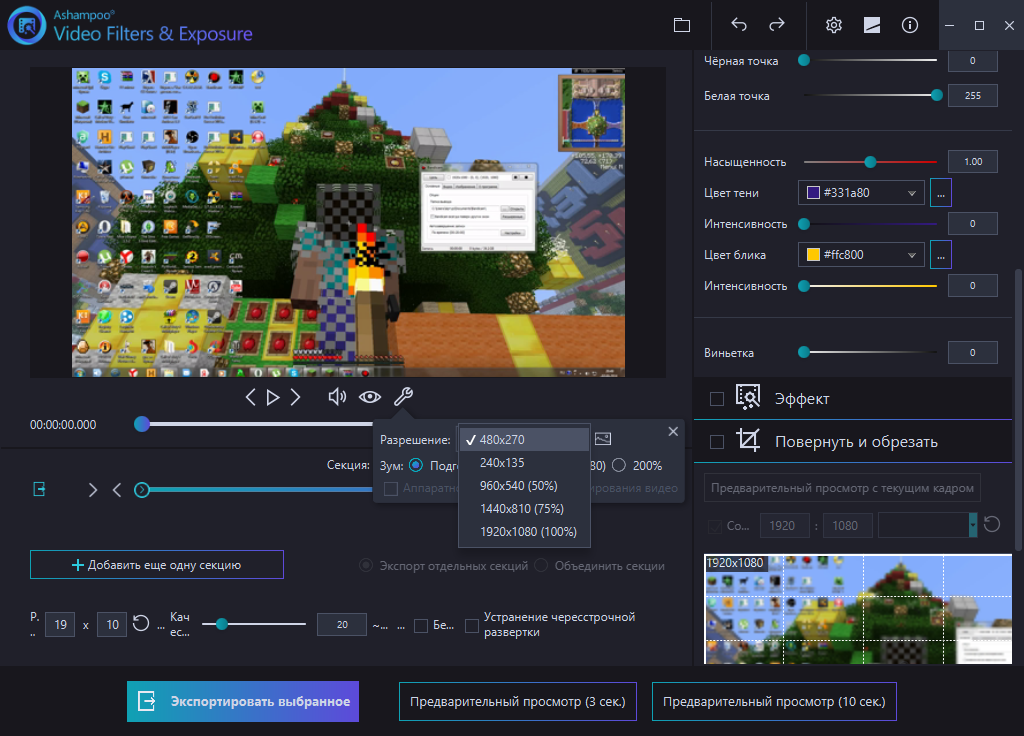Select Экспорт отдельных секций radio
1024x736 pixels.
click(x=366, y=566)
